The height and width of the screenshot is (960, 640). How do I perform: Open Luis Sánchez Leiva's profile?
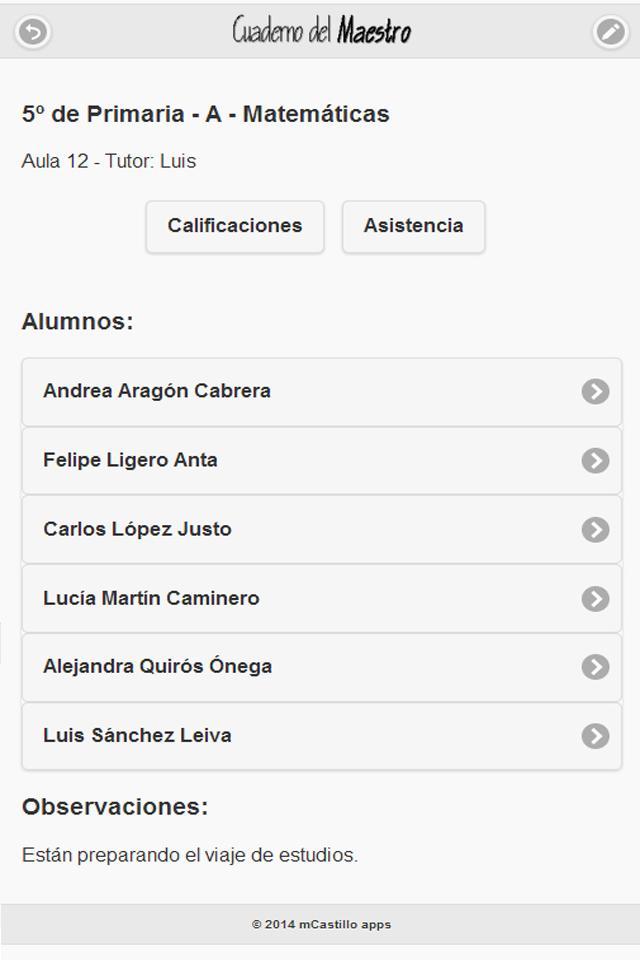click(x=137, y=735)
